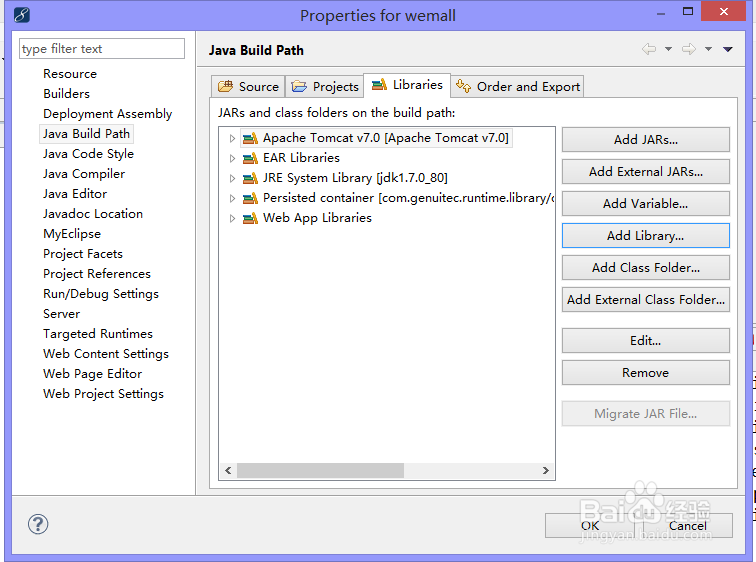Viewport: 756px width, 562px height.
Task: Click the type filter text field
Action: pyautogui.click(x=102, y=49)
